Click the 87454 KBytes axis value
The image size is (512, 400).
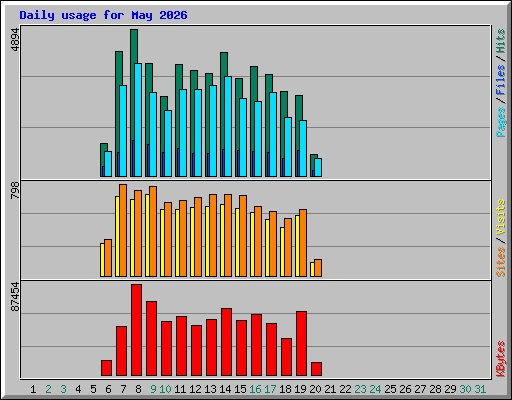(15, 297)
